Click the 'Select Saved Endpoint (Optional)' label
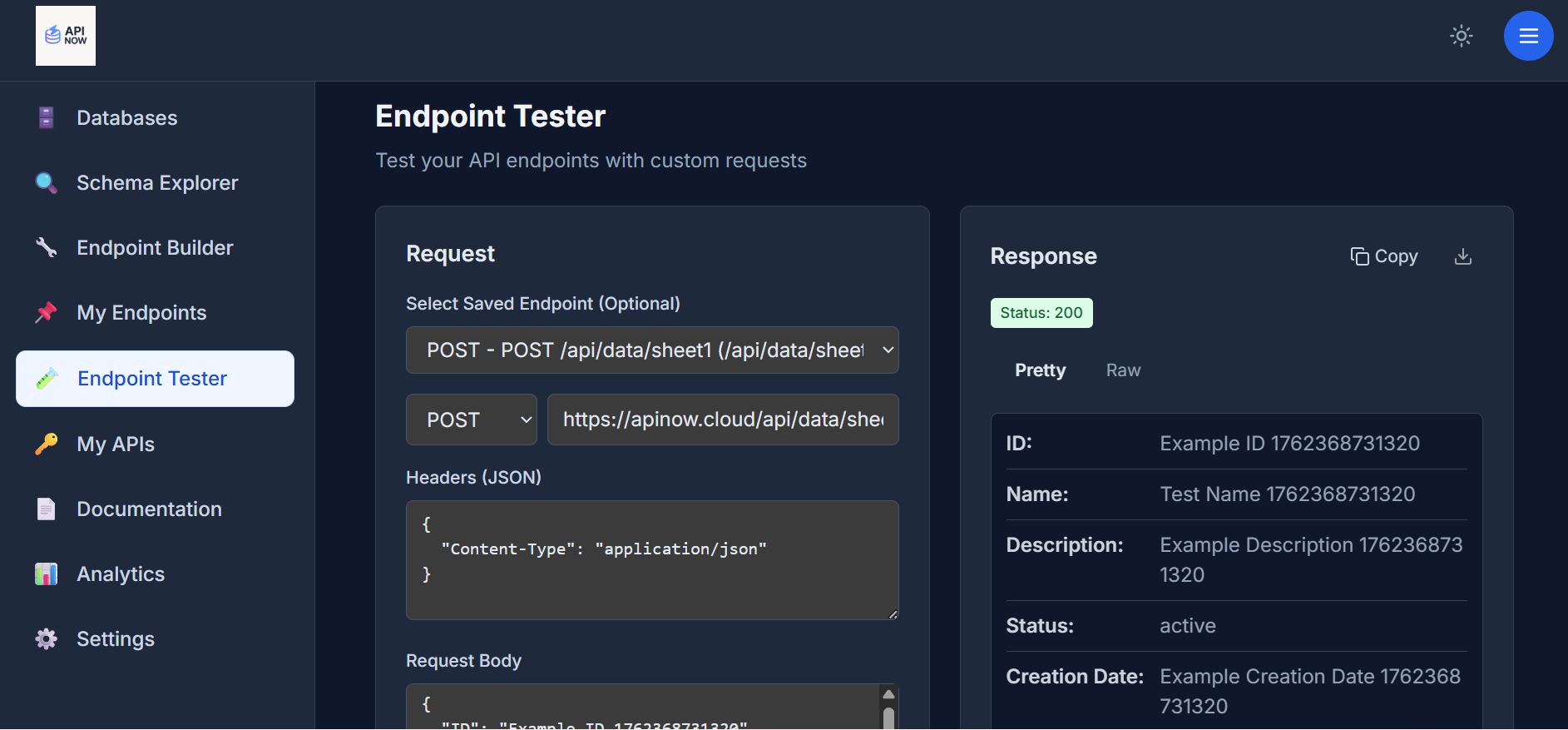The height and width of the screenshot is (730, 1568). point(542,304)
